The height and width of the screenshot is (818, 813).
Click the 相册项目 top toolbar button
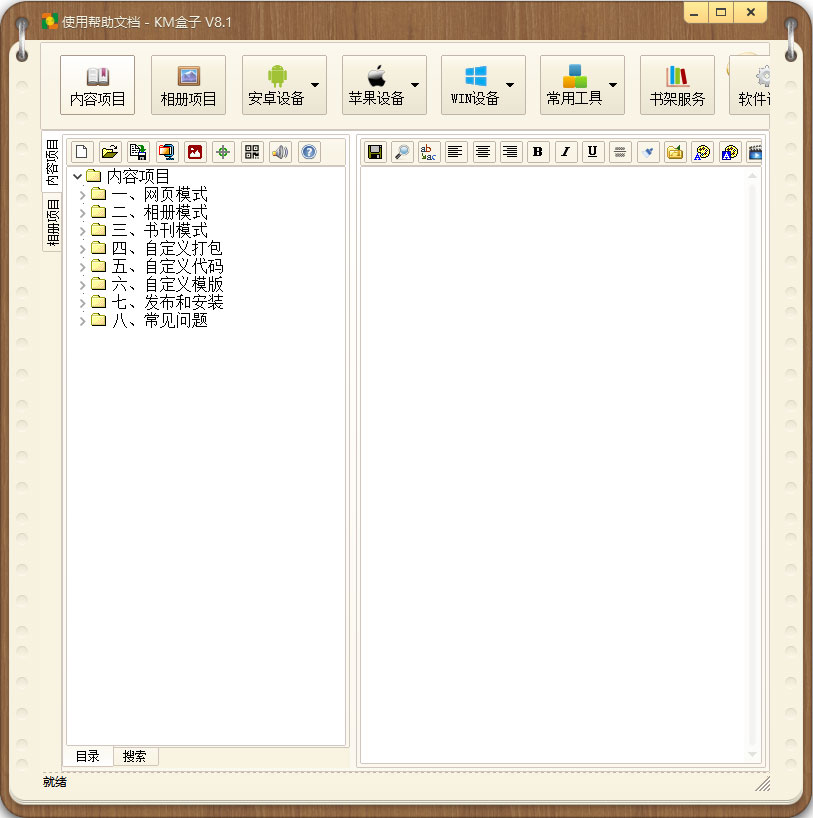188,85
